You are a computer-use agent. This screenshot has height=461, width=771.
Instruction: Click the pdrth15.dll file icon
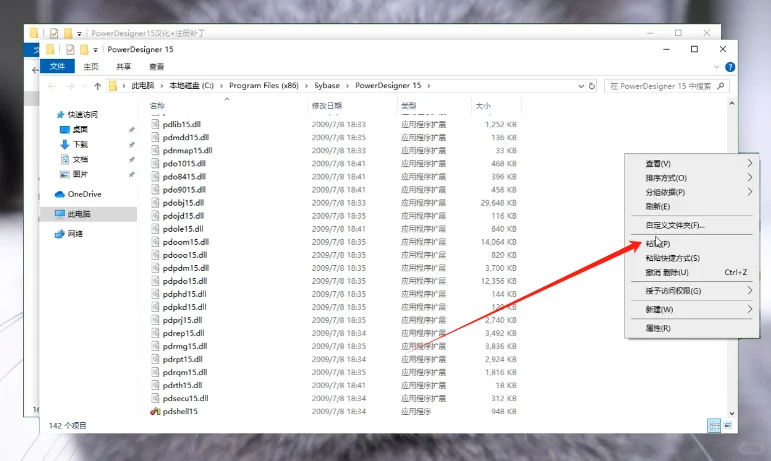155,385
